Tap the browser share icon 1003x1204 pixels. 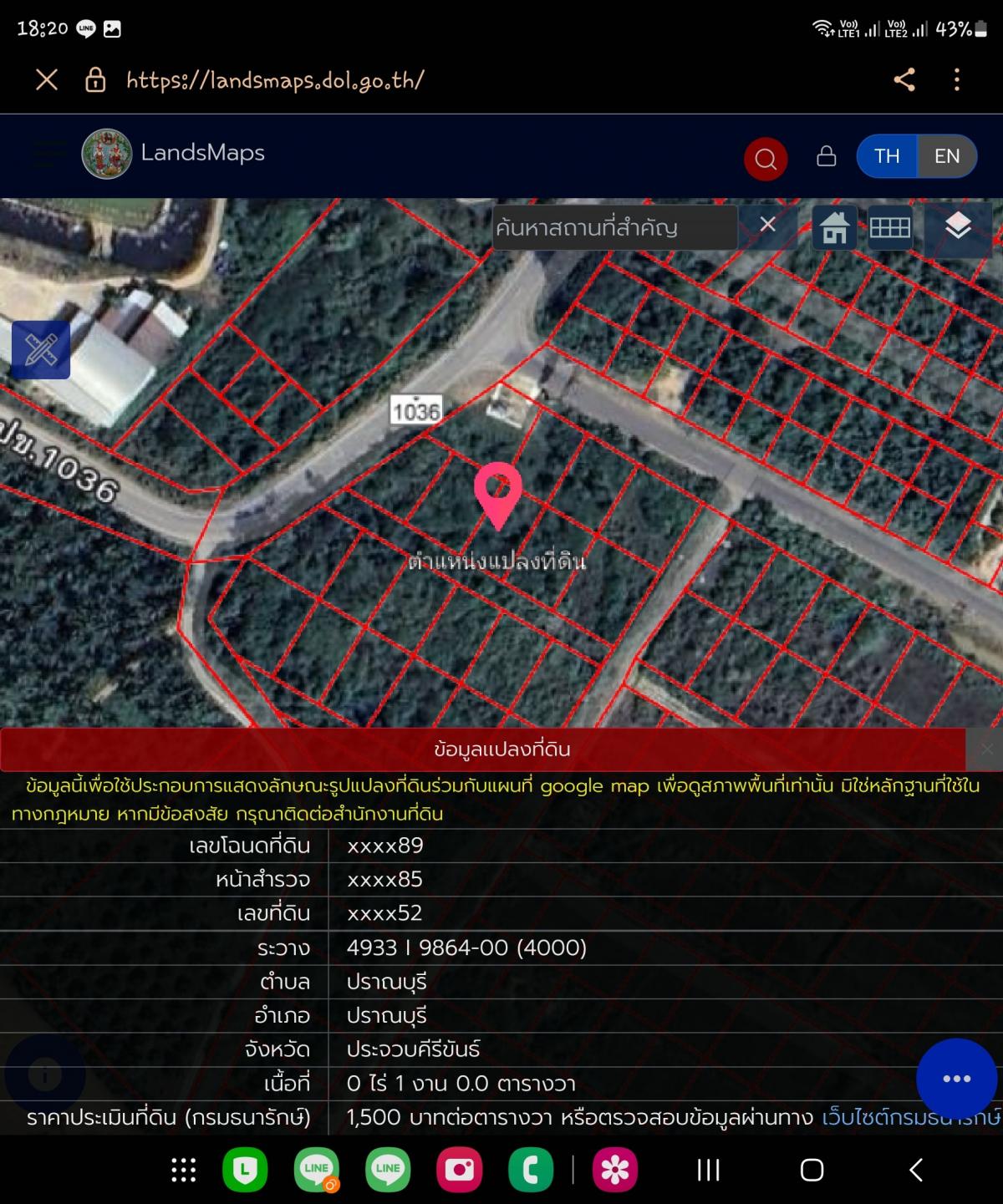point(904,80)
